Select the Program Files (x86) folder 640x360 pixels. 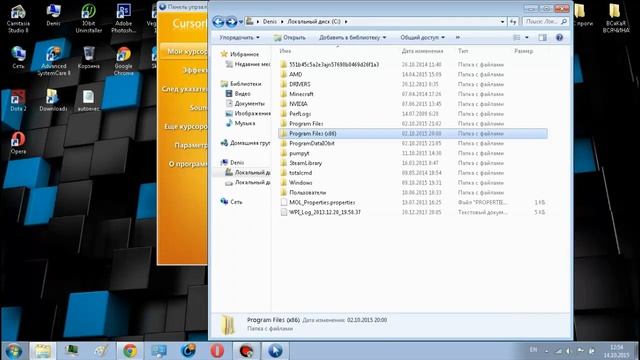pos(413,133)
